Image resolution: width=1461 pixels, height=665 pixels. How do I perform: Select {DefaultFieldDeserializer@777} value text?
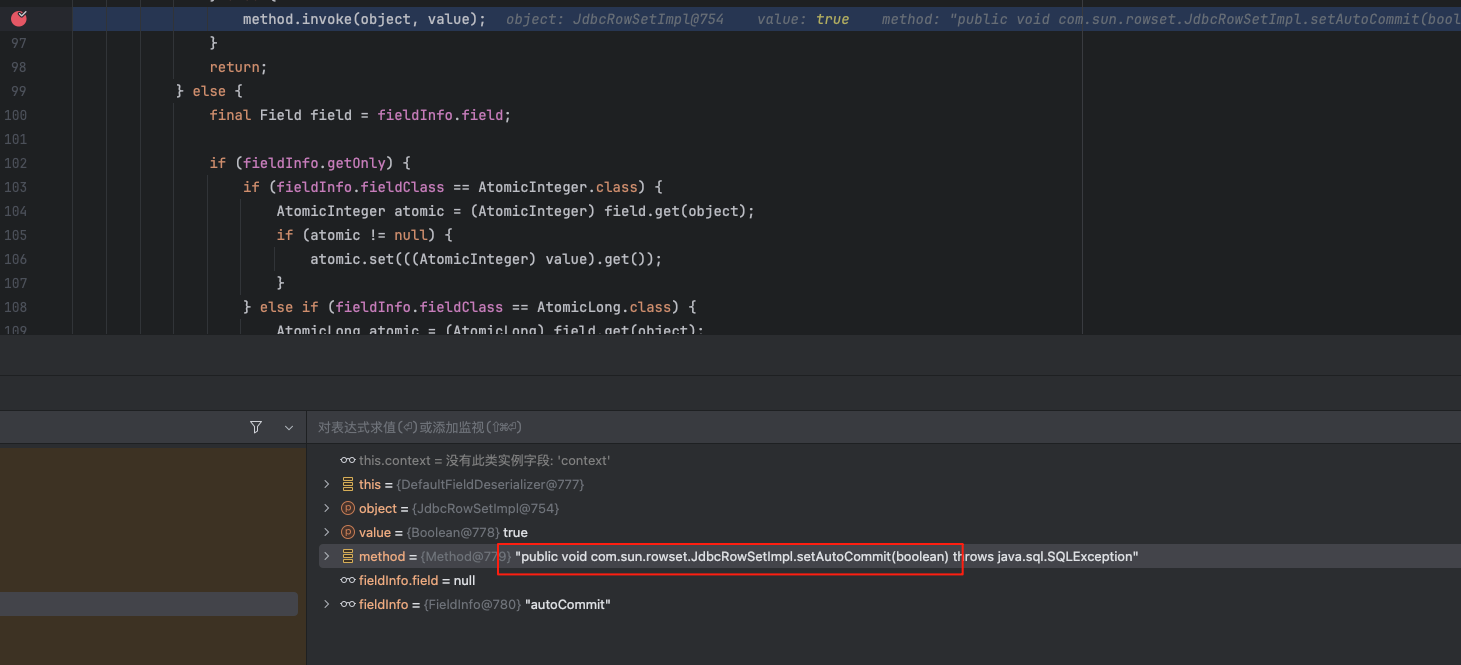(x=490, y=484)
